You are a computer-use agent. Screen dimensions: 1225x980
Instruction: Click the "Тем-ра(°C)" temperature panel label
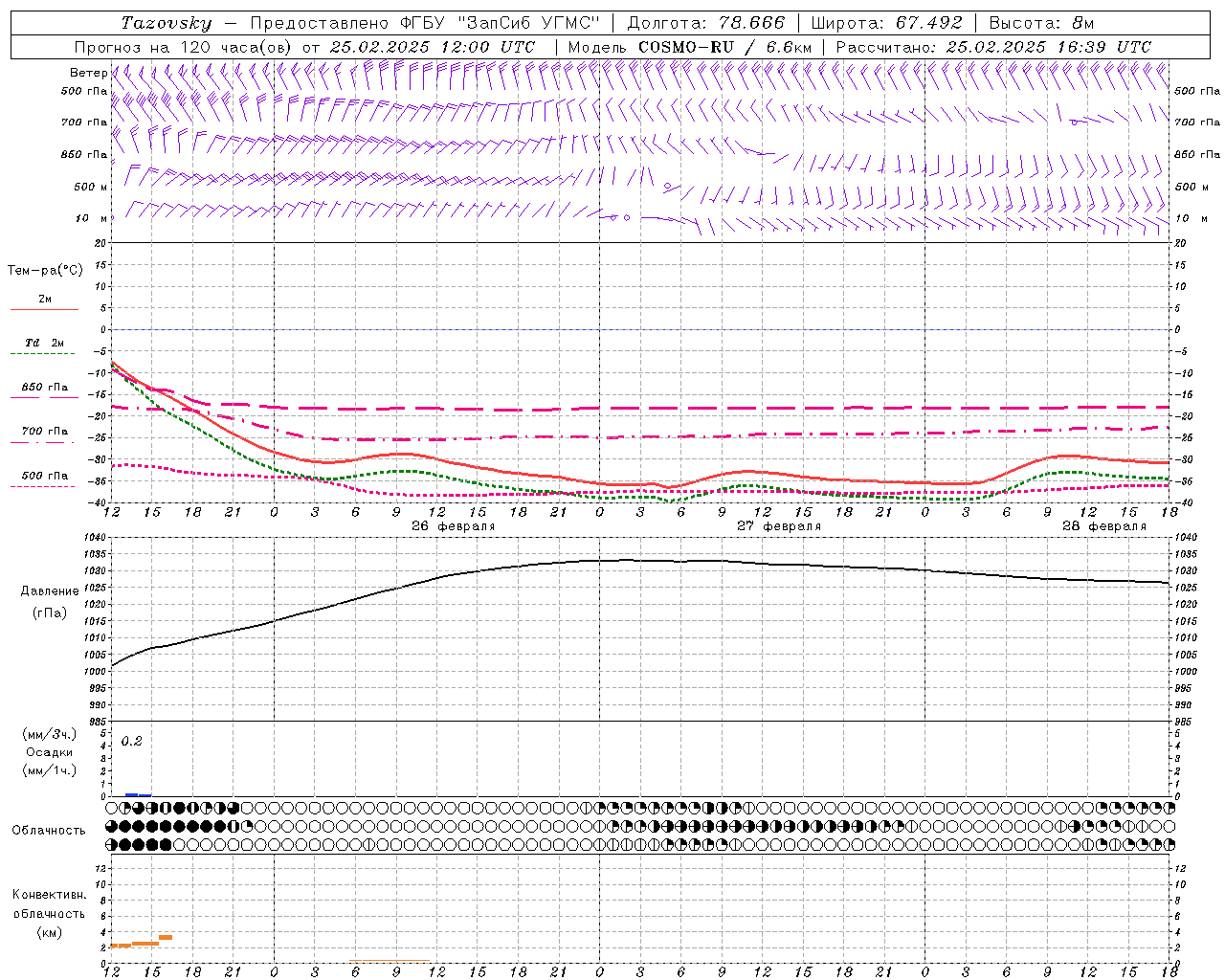(x=45, y=271)
